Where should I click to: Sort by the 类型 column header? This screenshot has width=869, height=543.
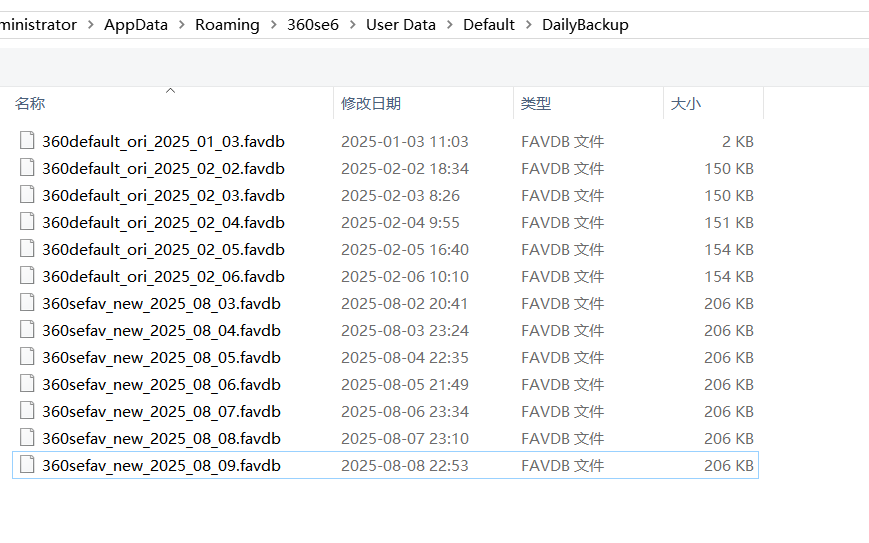click(x=536, y=104)
